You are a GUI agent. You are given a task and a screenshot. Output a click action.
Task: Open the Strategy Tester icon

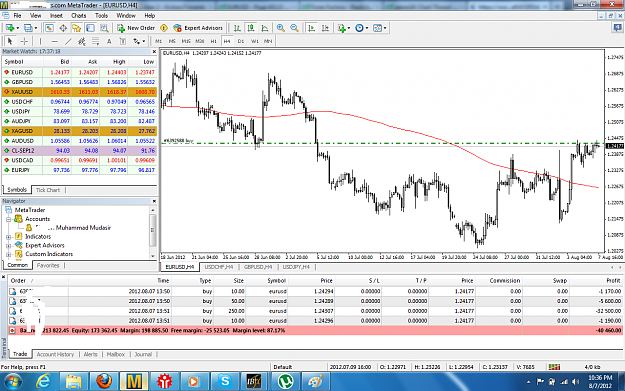point(104,28)
